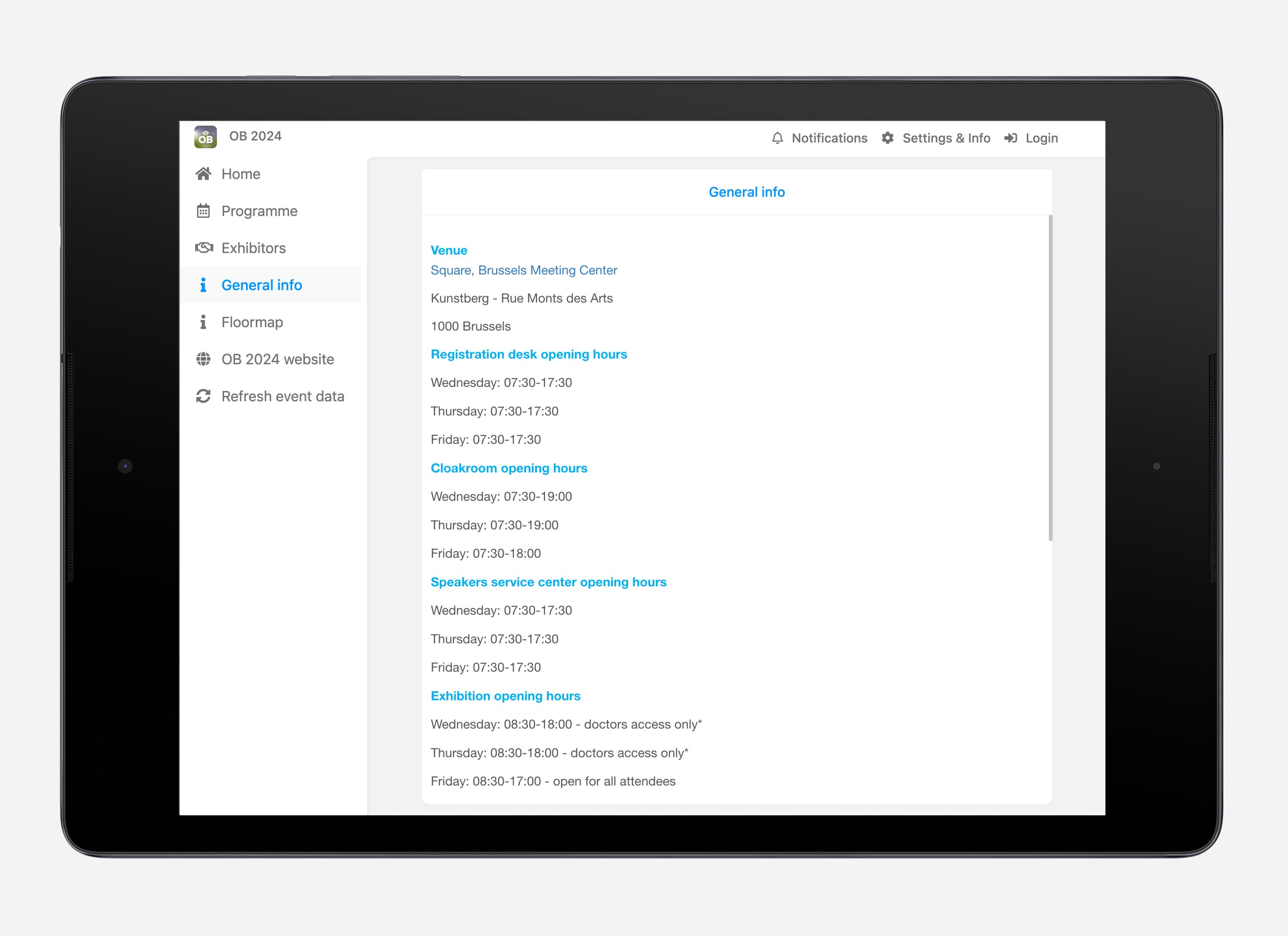The width and height of the screenshot is (1288, 936).
Task: Click the Home house icon
Action: tap(203, 174)
